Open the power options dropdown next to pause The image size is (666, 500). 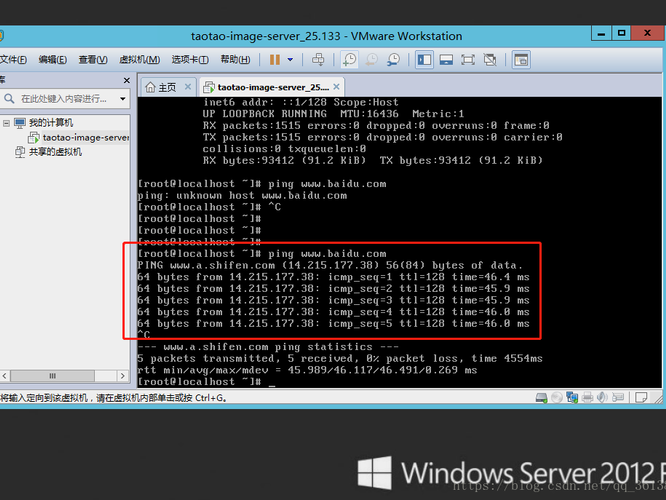click(291, 60)
